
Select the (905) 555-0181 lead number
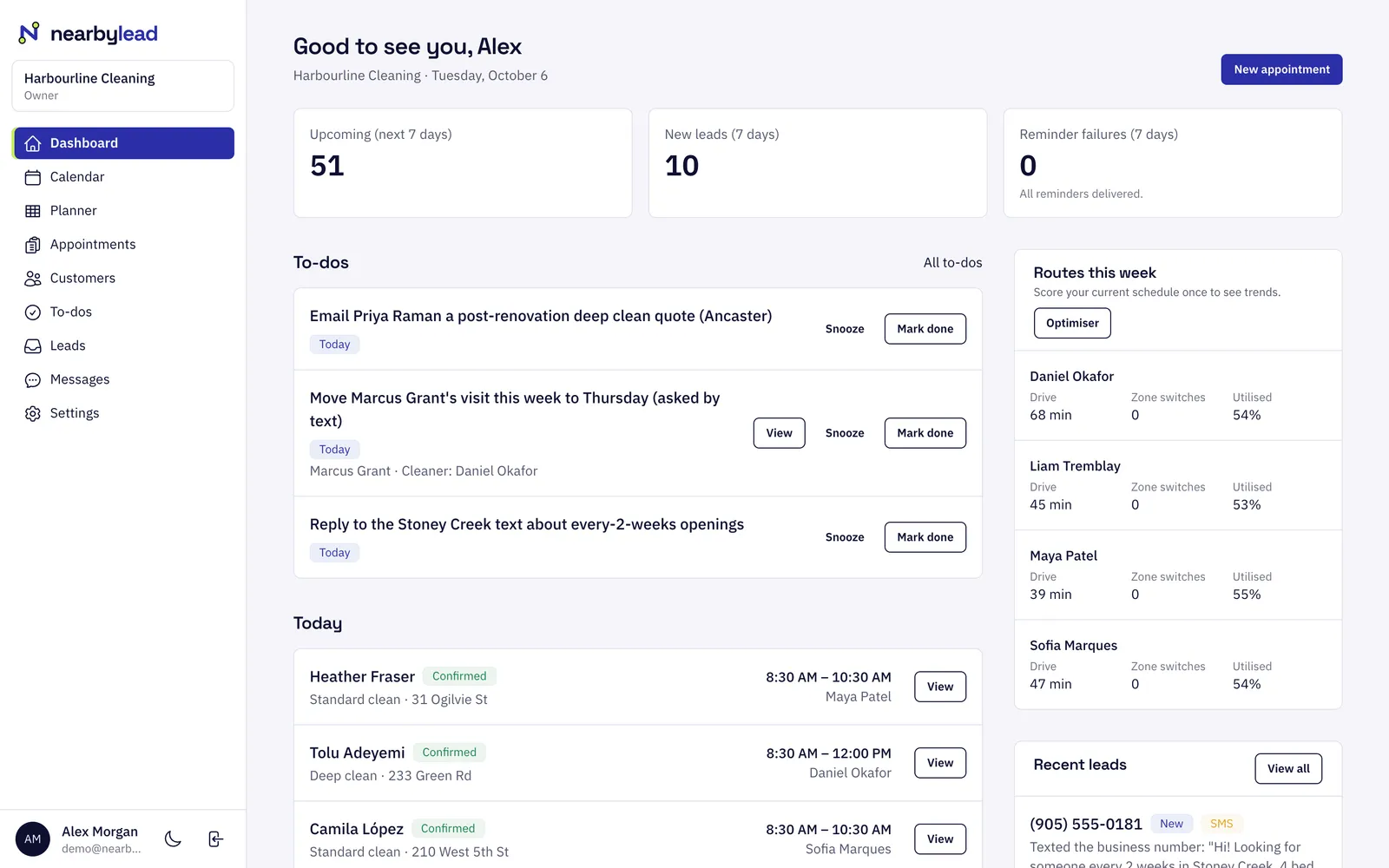1086,824
